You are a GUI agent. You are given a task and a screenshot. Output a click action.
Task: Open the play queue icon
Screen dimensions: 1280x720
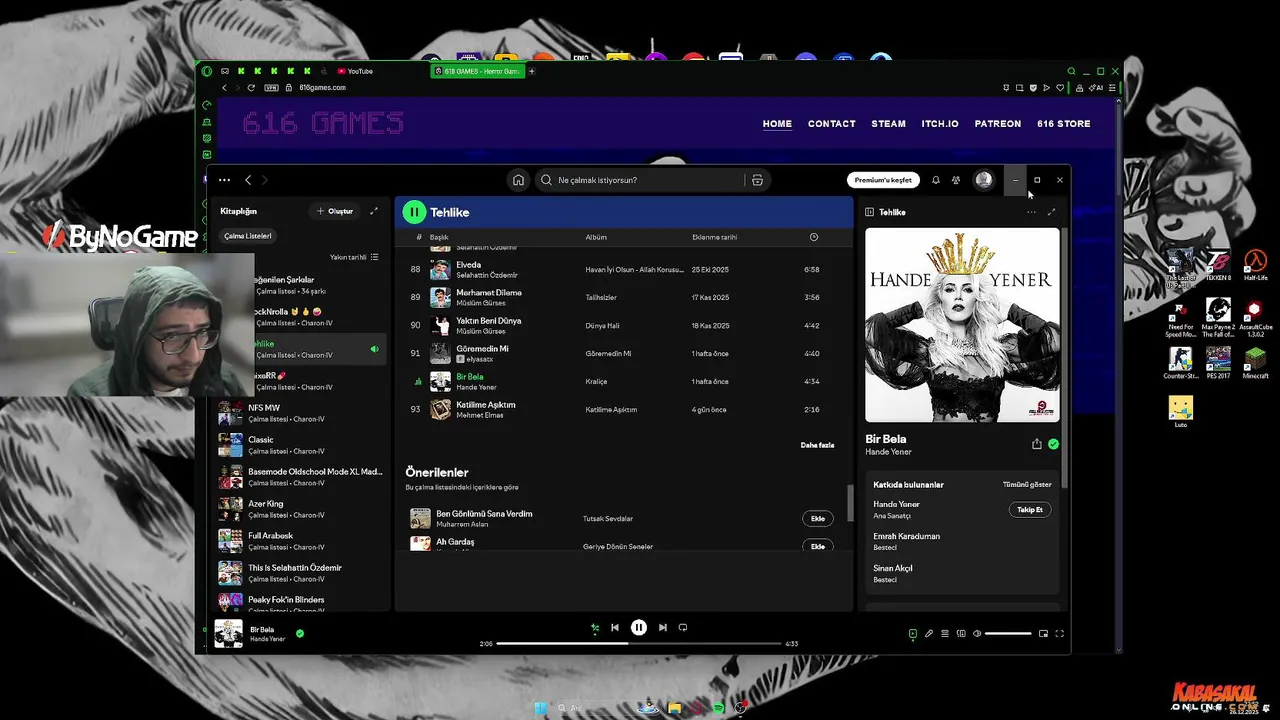pyautogui.click(x=945, y=633)
